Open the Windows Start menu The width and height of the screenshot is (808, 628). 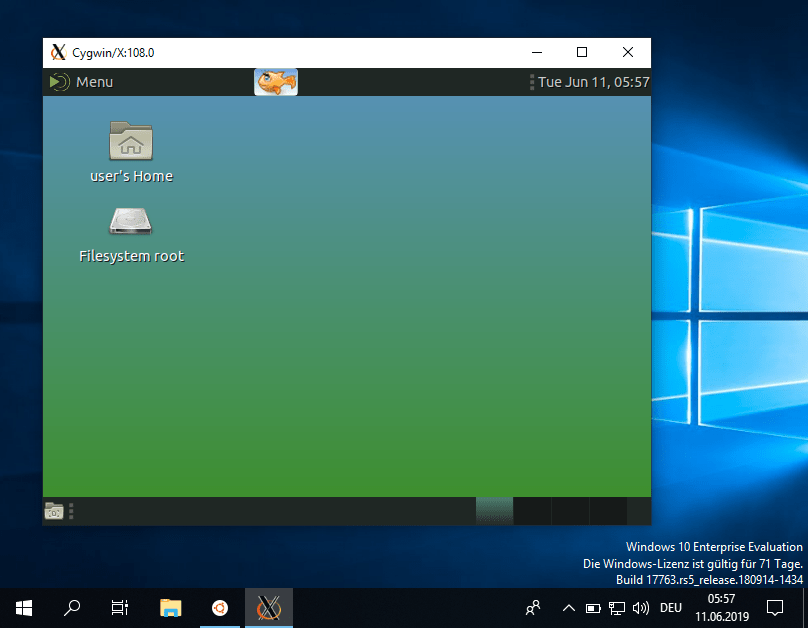[x=22, y=607]
